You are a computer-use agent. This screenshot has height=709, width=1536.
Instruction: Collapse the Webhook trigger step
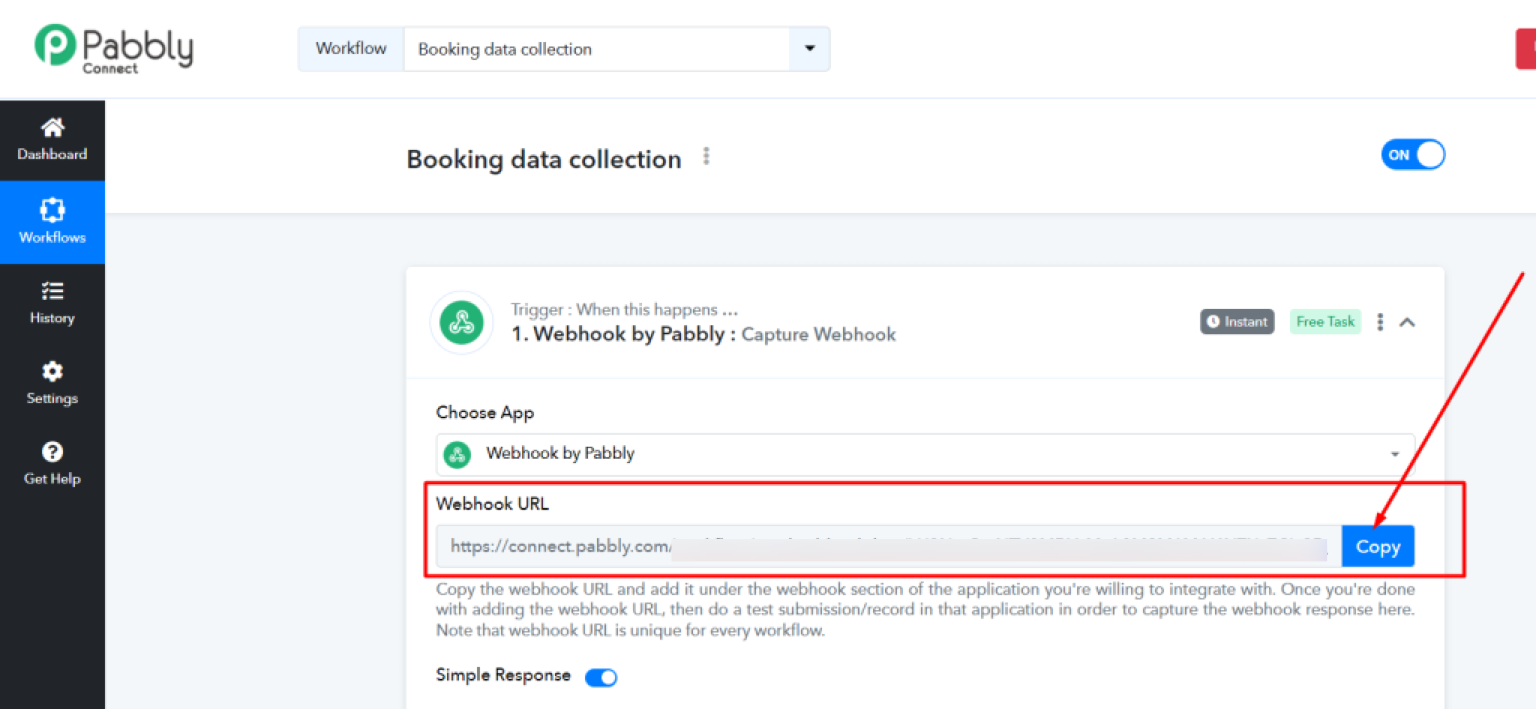(x=1407, y=322)
